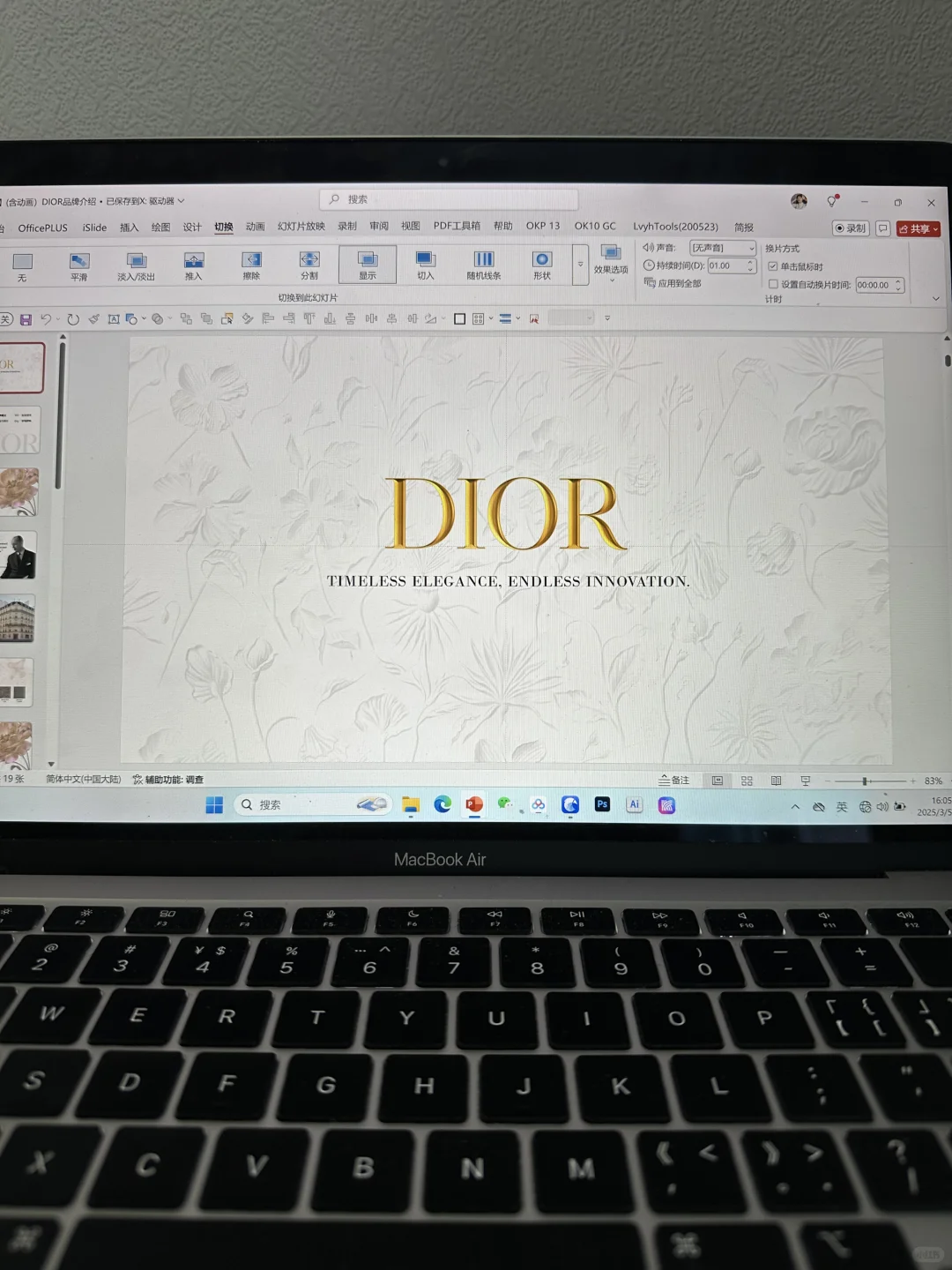This screenshot has height=1270, width=952.
Task: Enable the 单击鼠标时 advance option
Action: point(773,265)
